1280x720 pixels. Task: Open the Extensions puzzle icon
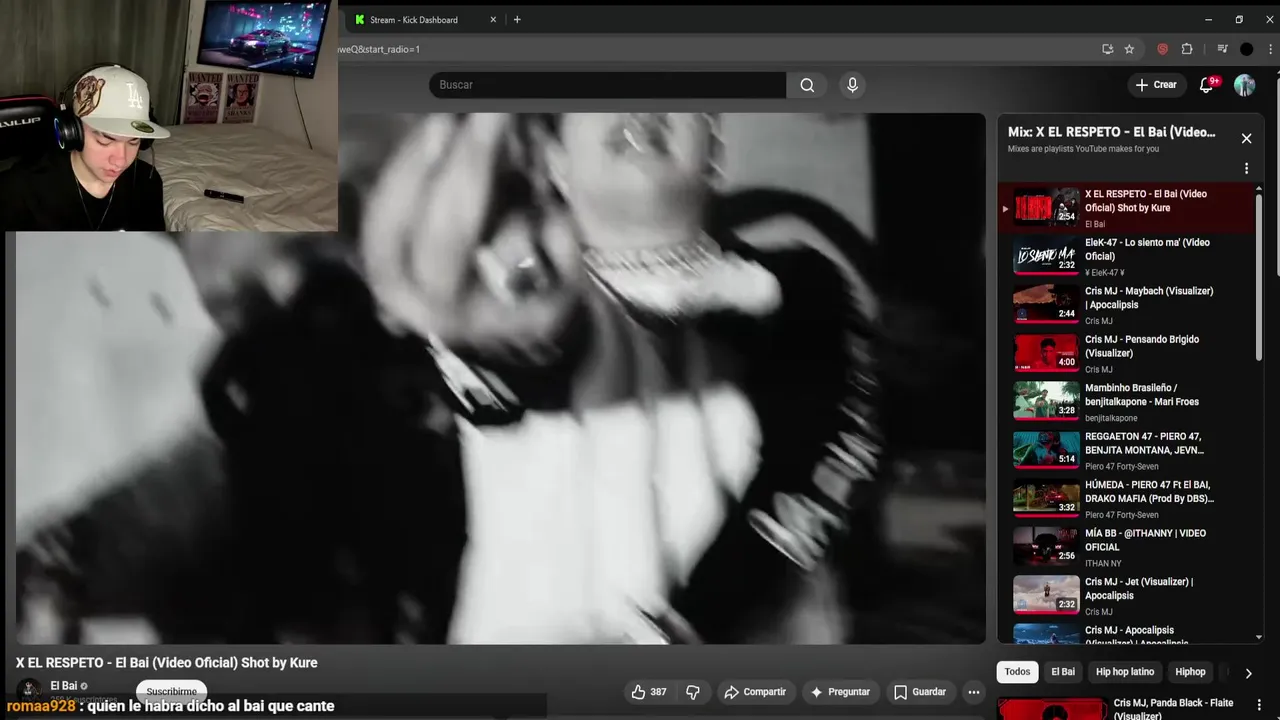coord(1187,49)
